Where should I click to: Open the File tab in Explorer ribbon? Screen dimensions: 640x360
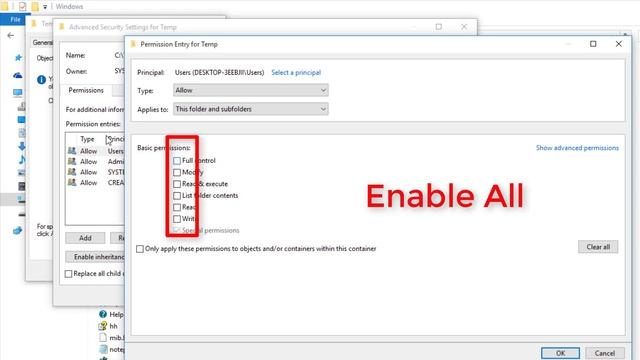tap(15, 20)
